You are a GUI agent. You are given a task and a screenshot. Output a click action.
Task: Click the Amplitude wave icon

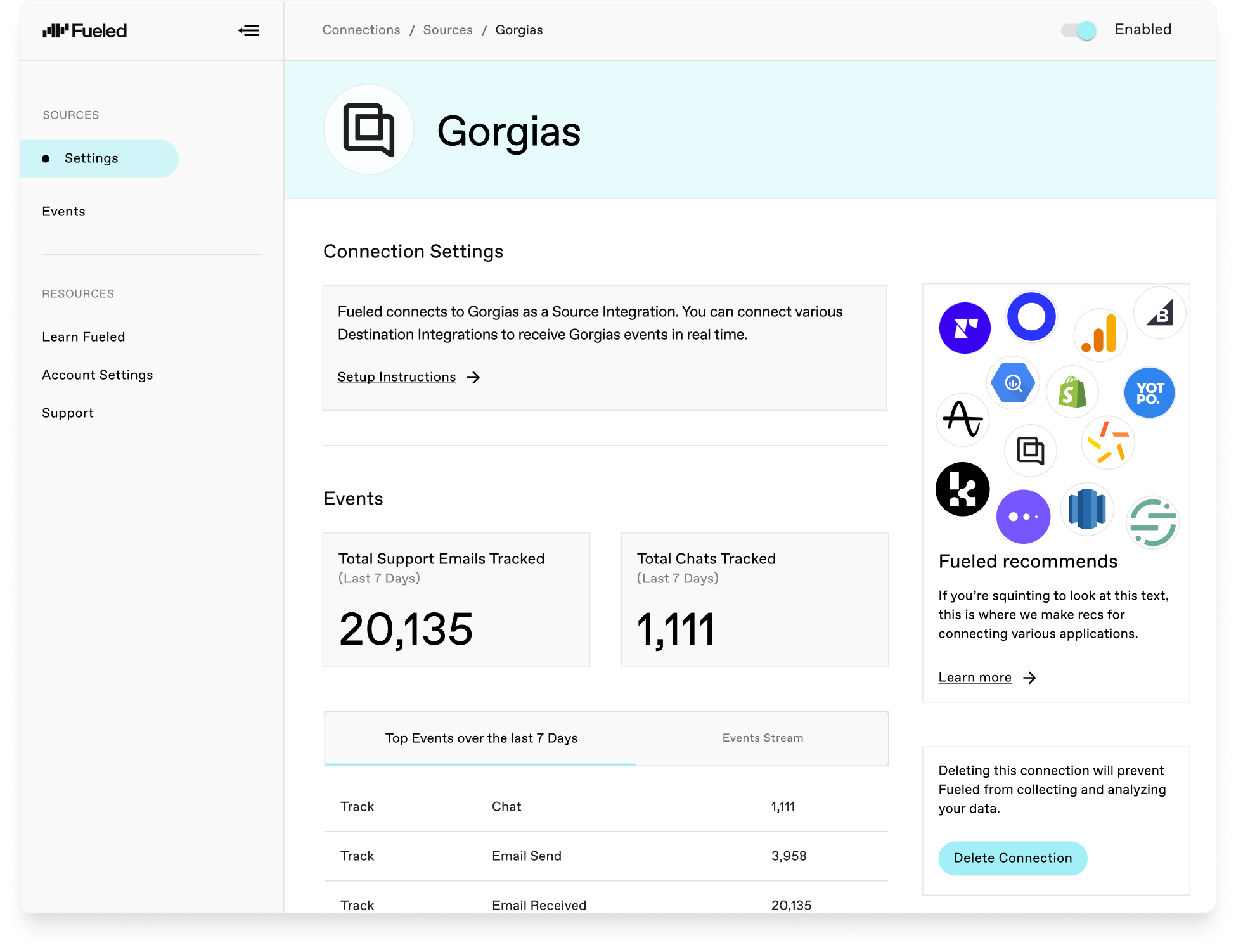point(962,419)
